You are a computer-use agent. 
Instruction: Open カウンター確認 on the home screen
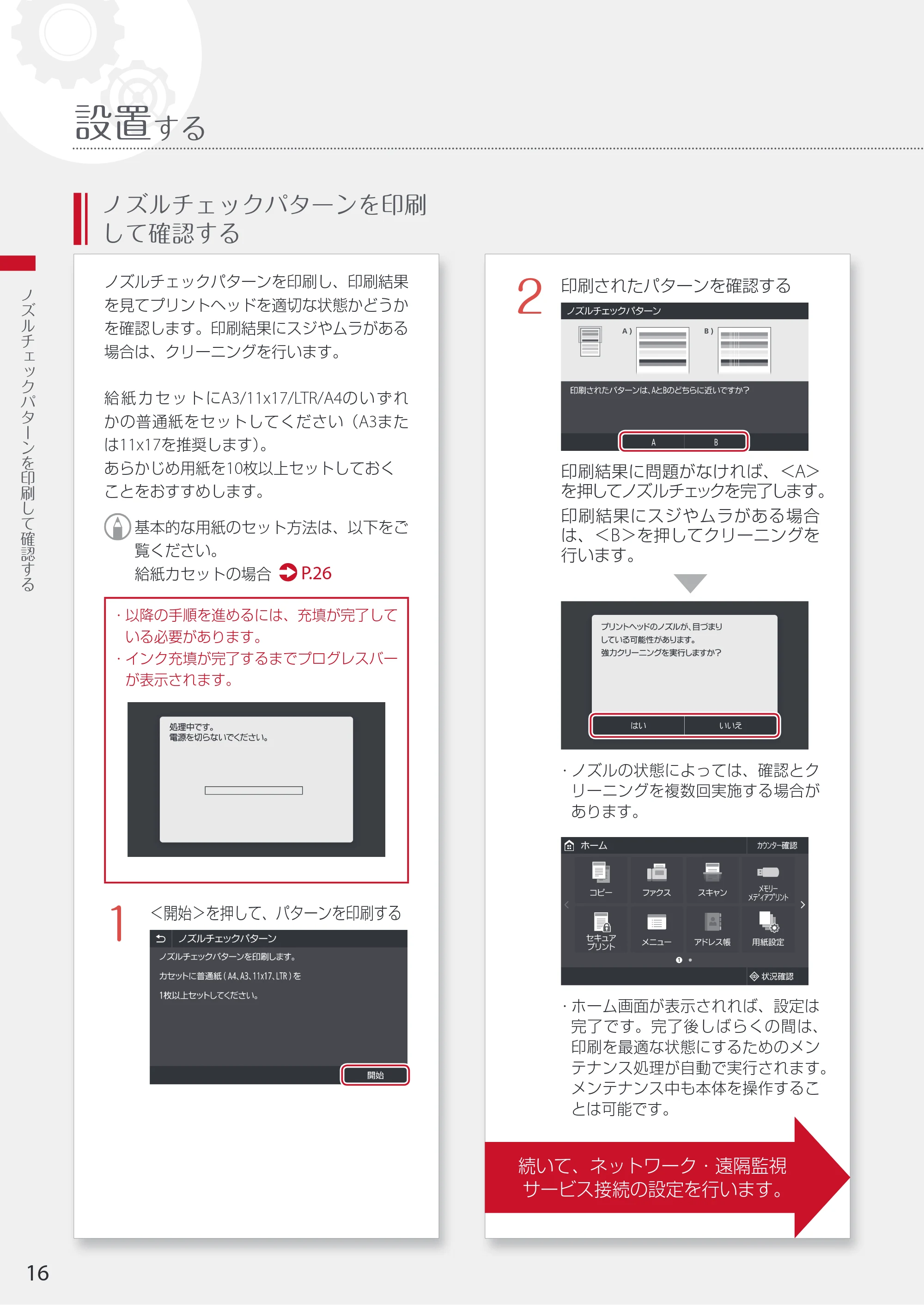tap(777, 846)
